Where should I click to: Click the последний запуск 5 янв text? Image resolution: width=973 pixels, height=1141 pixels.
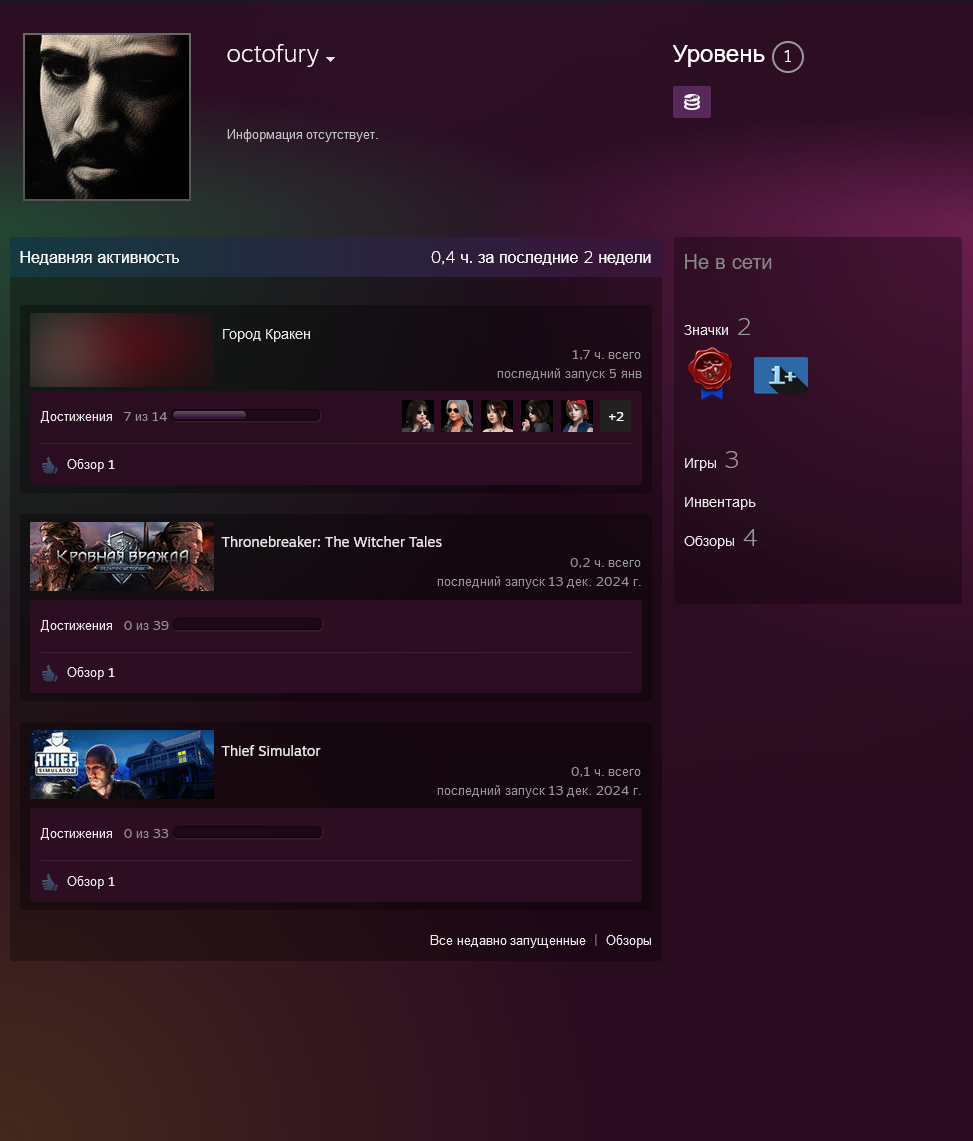pos(569,373)
